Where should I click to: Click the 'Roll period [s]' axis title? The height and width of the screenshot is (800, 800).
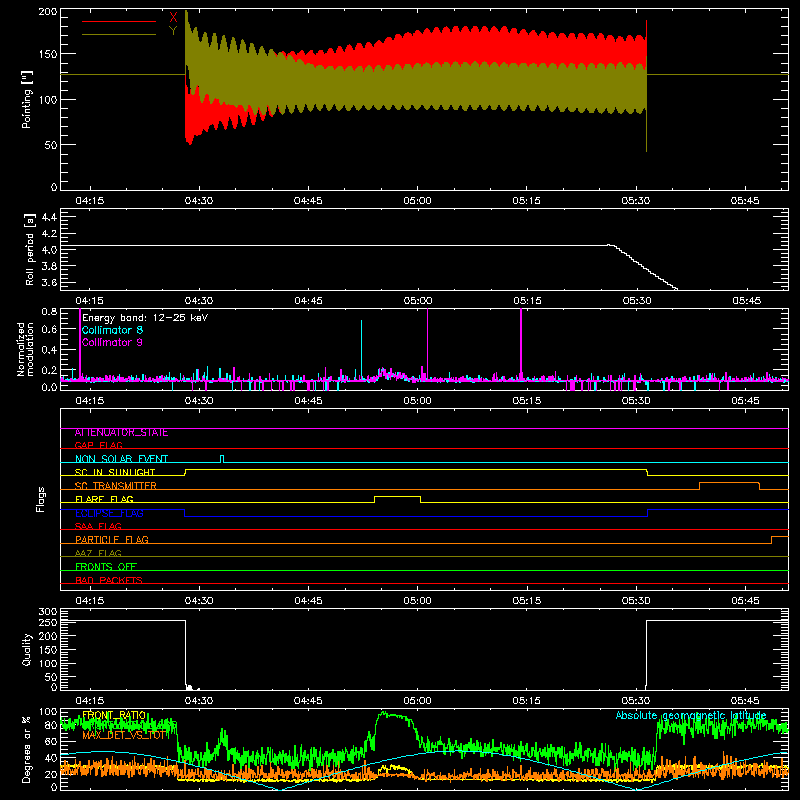coord(30,249)
